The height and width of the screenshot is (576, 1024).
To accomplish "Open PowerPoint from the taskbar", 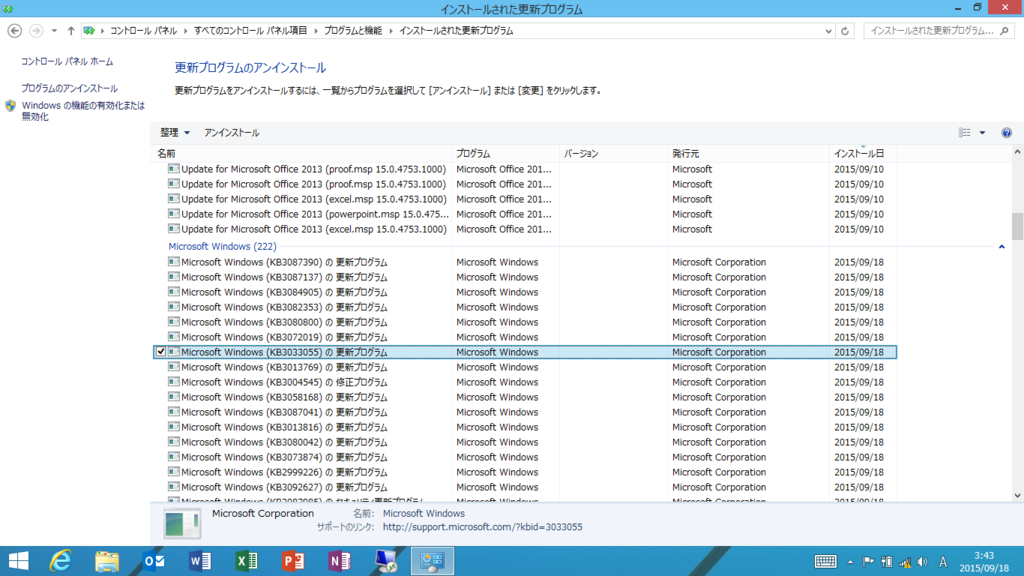I will 293,561.
